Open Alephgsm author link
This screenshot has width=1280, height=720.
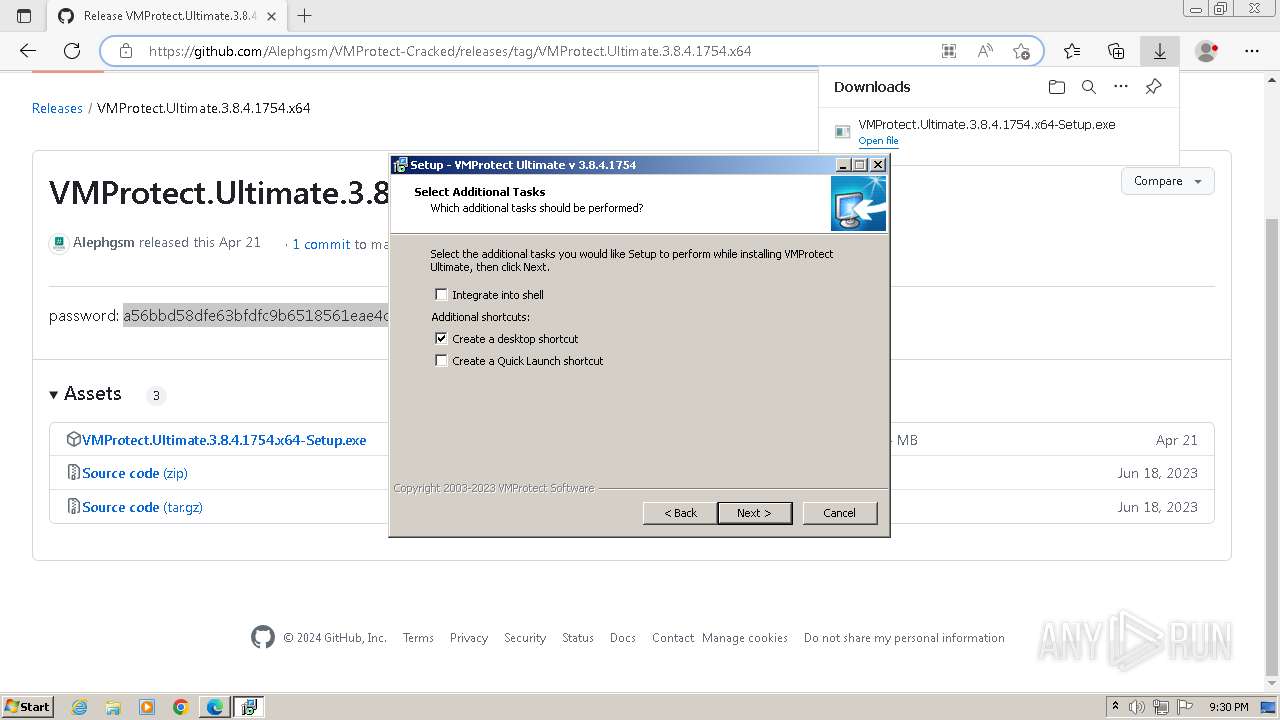click(x=104, y=243)
